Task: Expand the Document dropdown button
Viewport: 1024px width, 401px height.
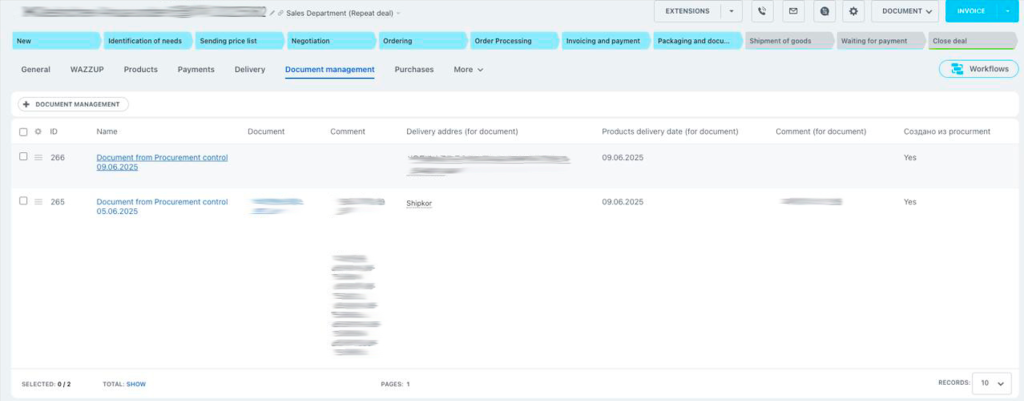Action: coord(905,12)
